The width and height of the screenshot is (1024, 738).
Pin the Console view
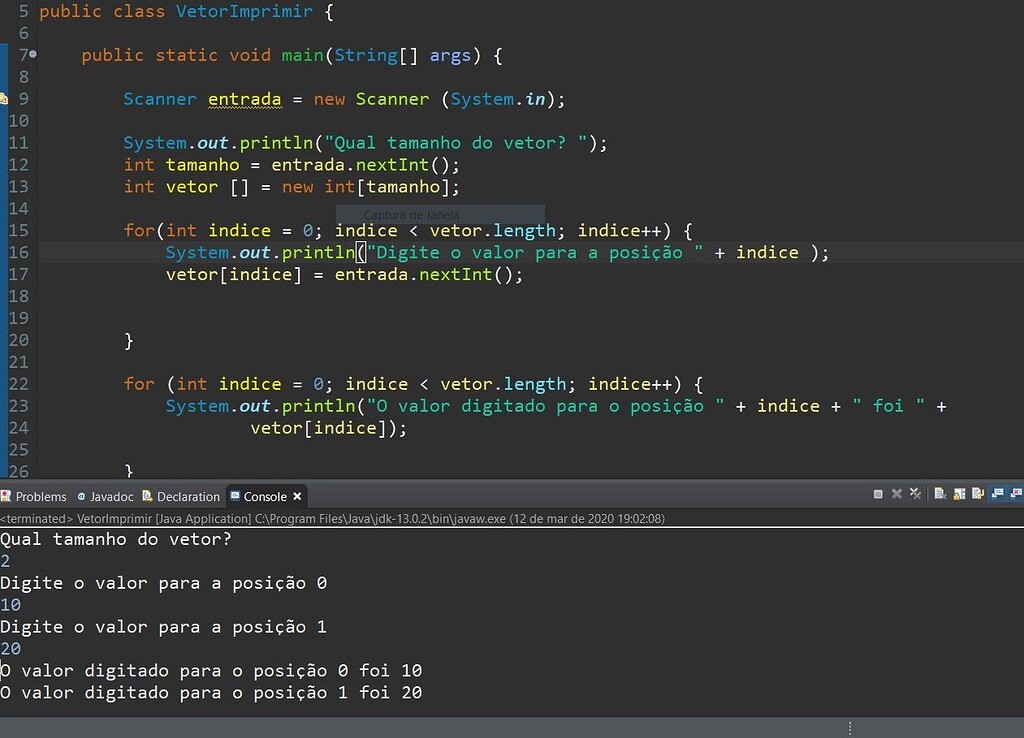(977, 493)
